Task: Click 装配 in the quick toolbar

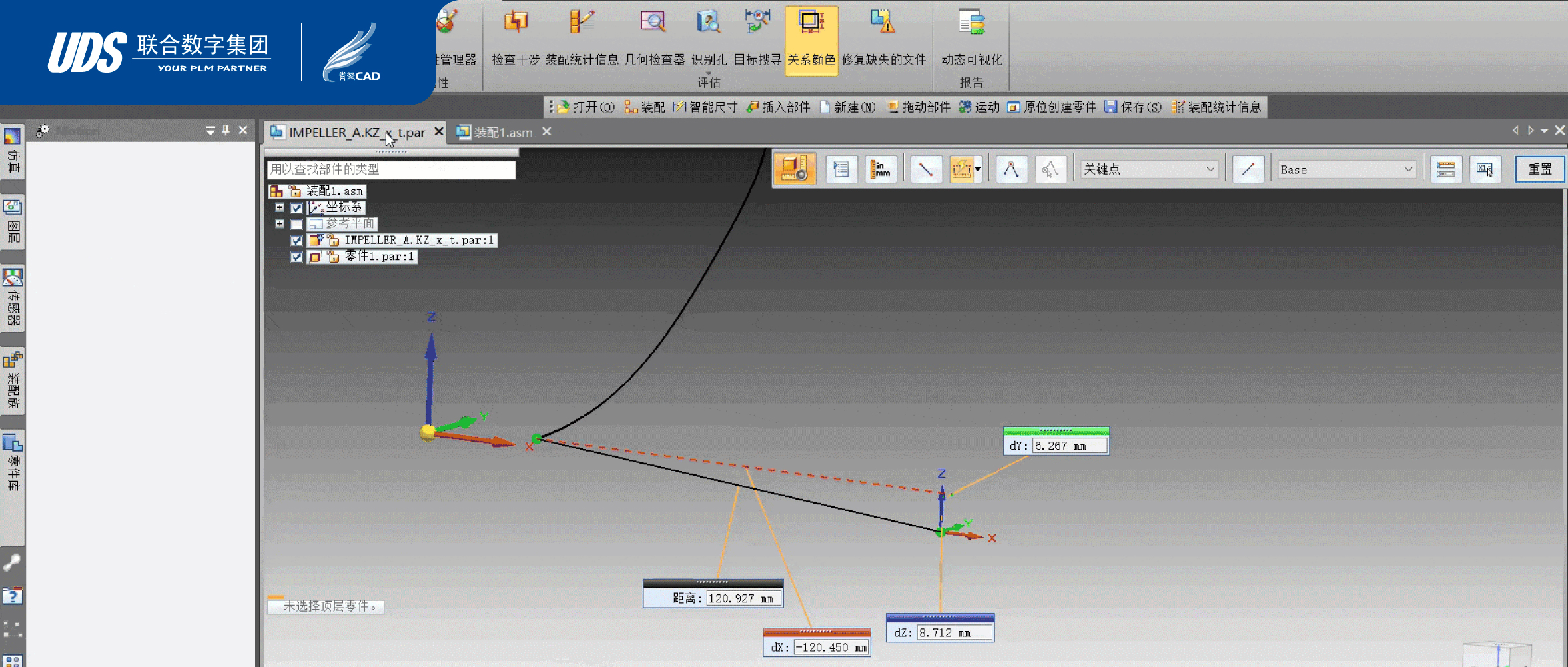Action: pyautogui.click(x=645, y=107)
